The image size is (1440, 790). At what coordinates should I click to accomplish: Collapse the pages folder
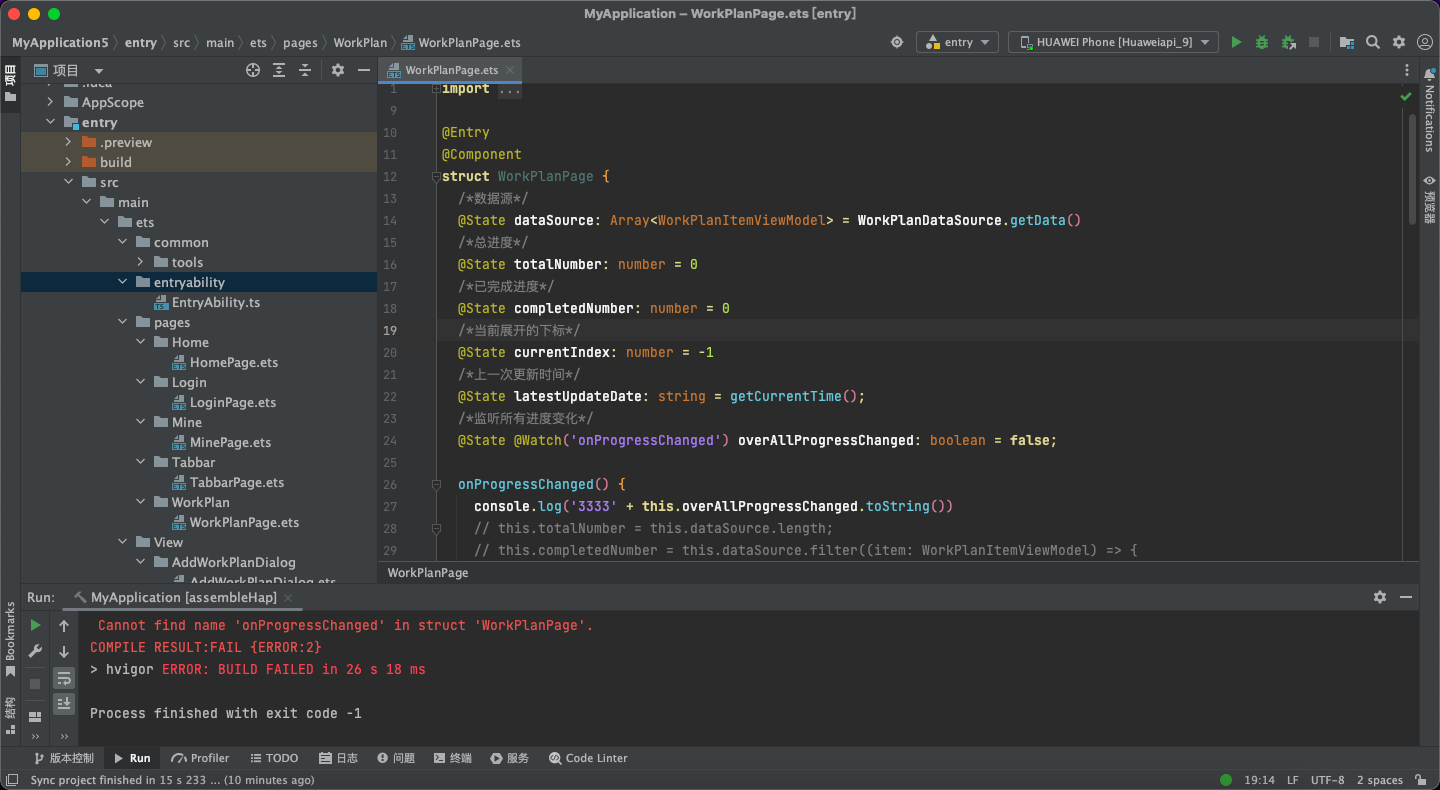(121, 322)
